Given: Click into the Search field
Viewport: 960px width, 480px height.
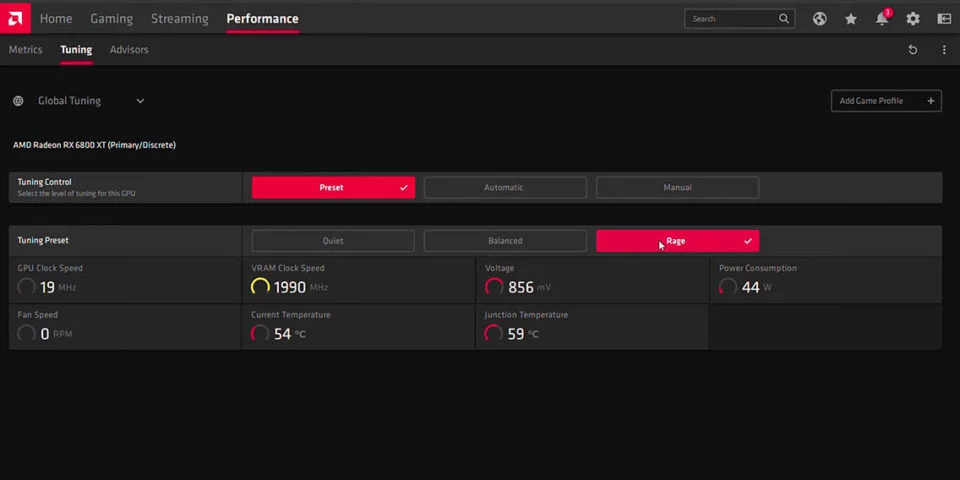Looking at the screenshot, I should 740,19.
